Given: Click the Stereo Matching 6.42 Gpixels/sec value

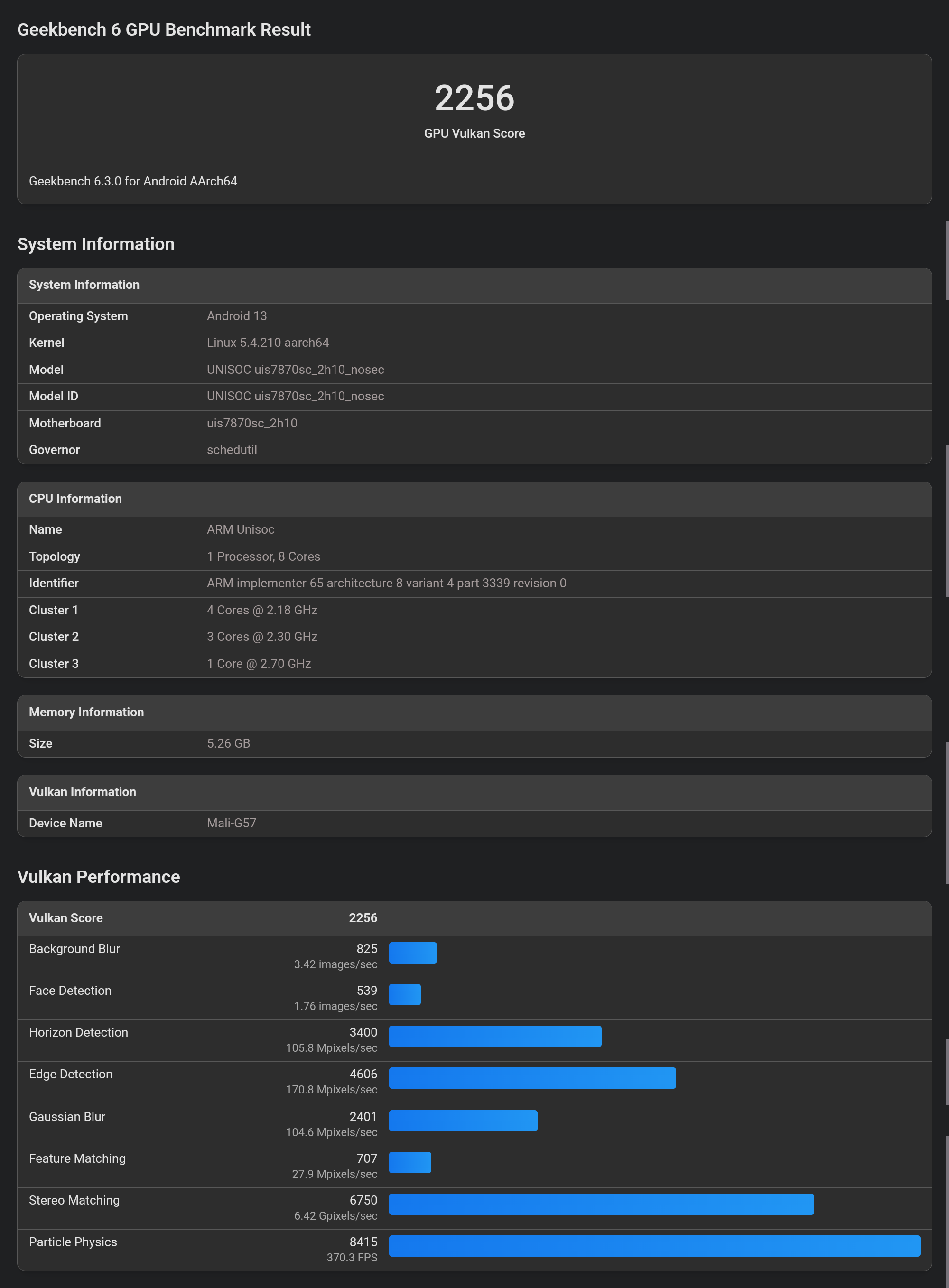Looking at the screenshot, I should click(x=335, y=1215).
